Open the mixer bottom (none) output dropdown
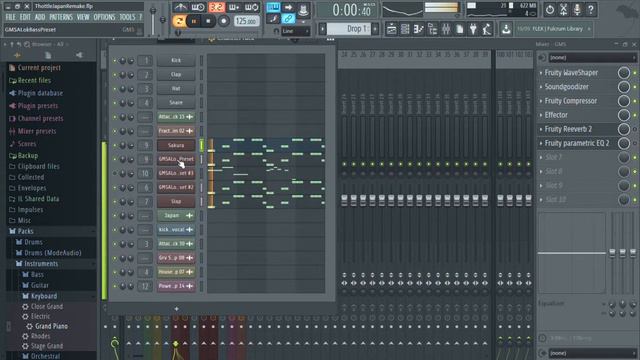 [x=592, y=353]
